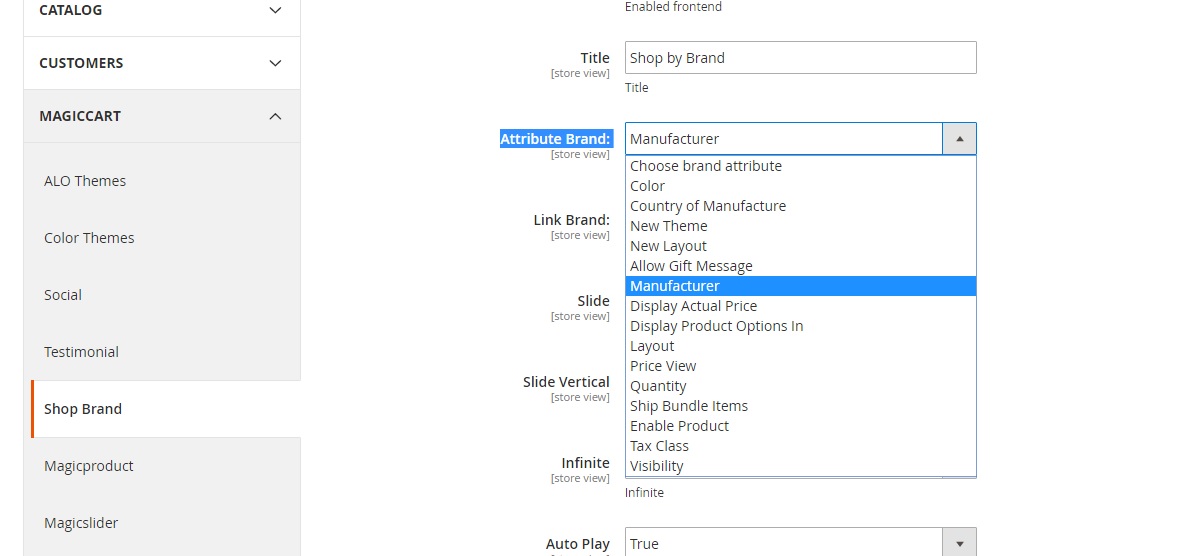
Task: Choose the Quantity attribute option
Action: click(x=658, y=386)
